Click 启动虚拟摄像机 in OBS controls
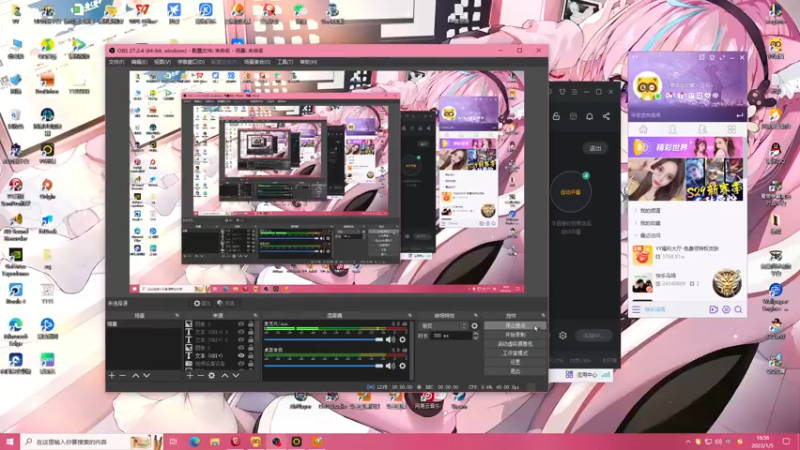 pos(515,344)
